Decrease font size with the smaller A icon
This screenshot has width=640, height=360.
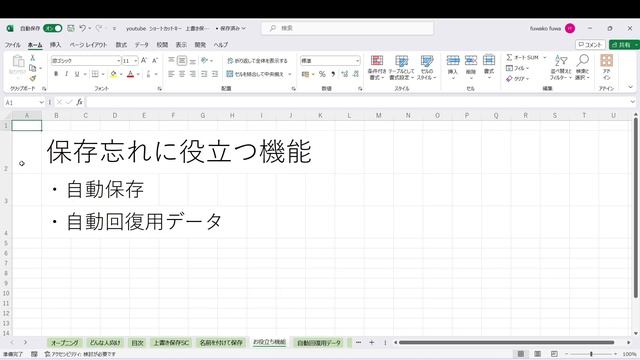click(155, 60)
